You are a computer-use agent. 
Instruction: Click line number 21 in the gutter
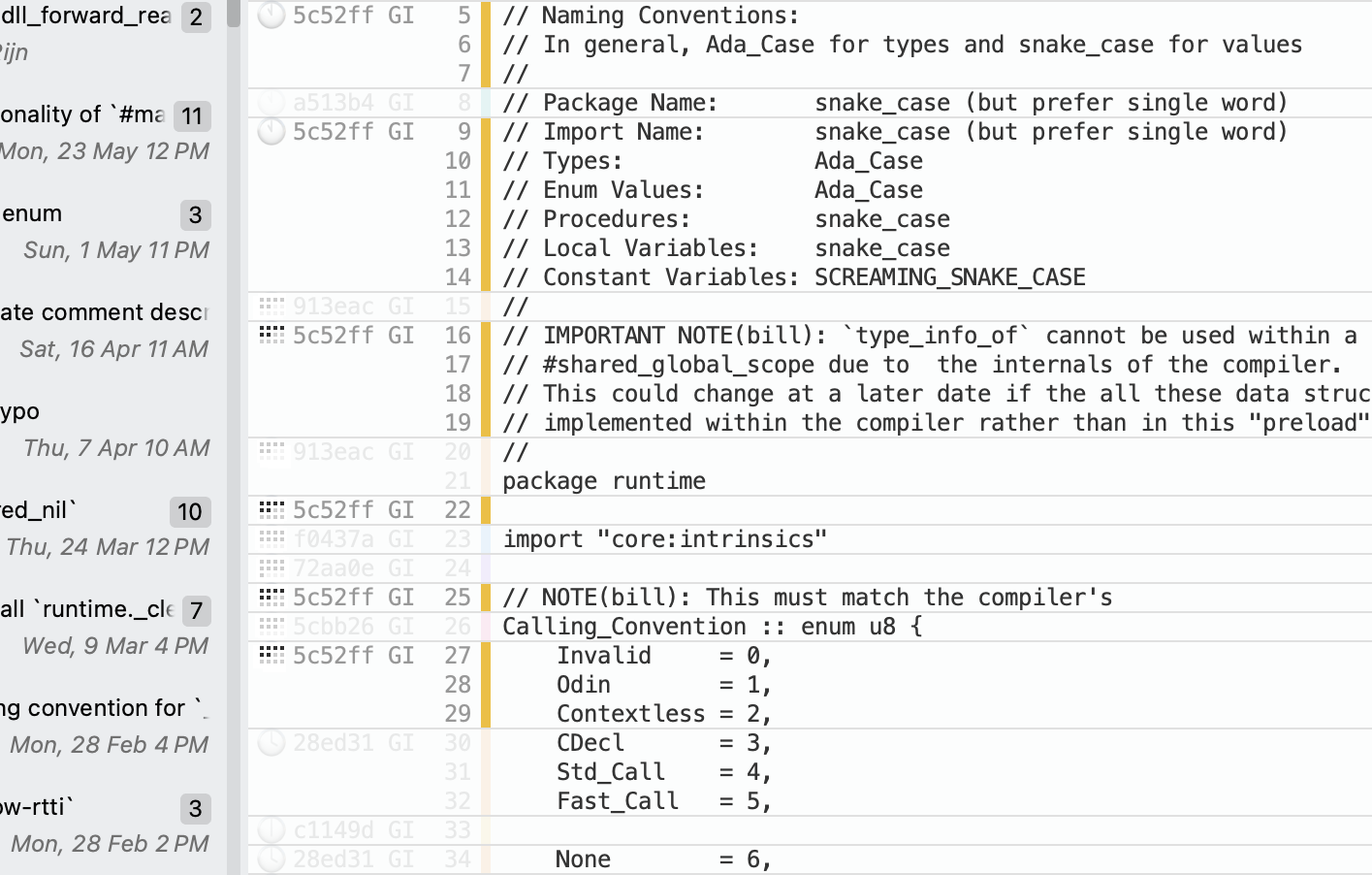pyautogui.click(x=458, y=480)
